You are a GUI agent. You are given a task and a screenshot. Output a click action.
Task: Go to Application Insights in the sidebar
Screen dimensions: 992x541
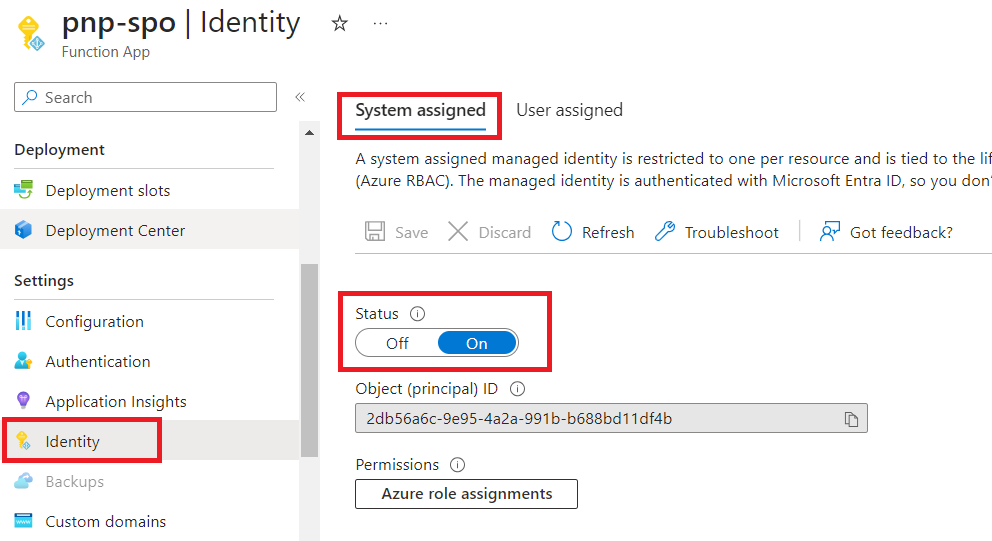(x=115, y=402)
